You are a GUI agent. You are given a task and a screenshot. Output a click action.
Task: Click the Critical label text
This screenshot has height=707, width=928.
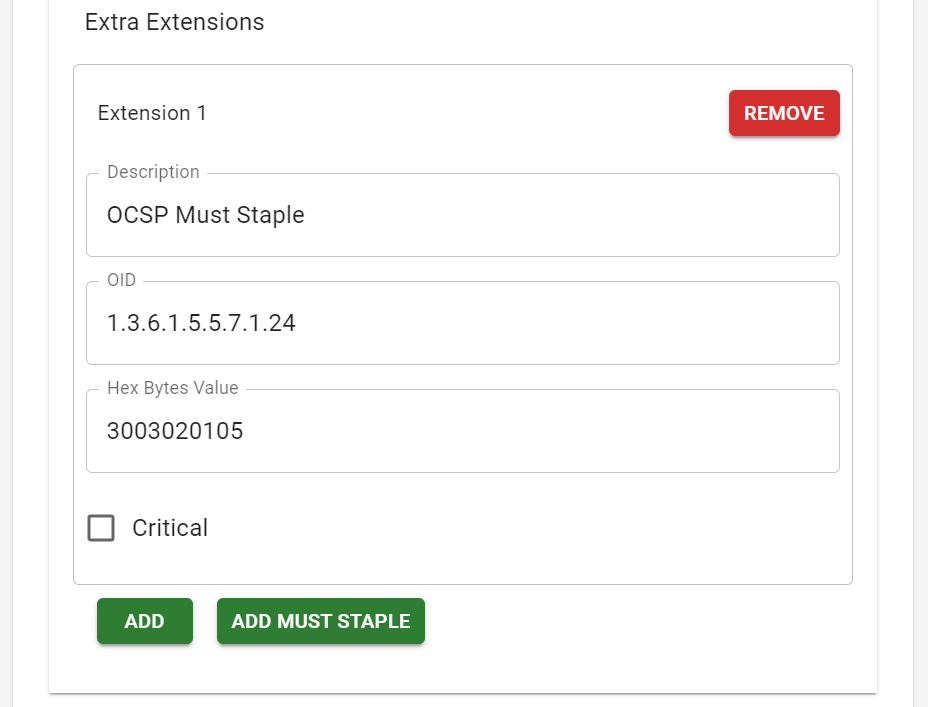tap(170, 528)
